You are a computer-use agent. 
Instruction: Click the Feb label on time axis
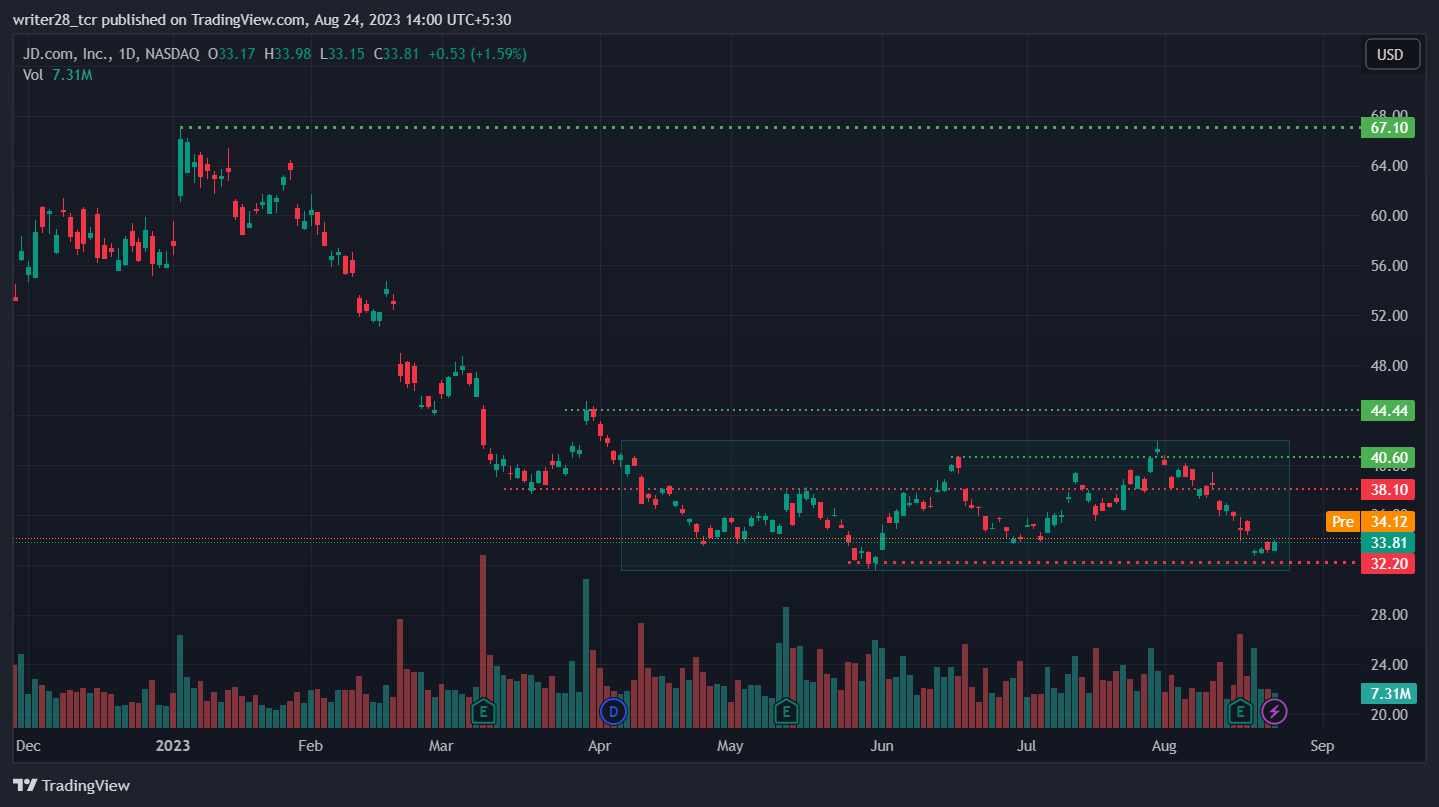(310, 746)
